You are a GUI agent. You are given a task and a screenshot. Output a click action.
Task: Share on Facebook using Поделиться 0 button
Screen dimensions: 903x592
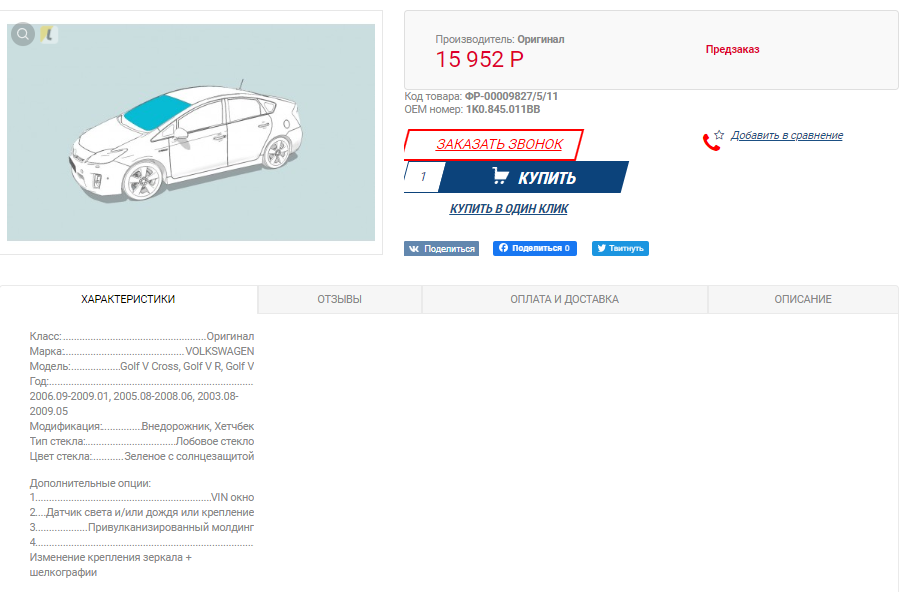[x=534, y=248]
